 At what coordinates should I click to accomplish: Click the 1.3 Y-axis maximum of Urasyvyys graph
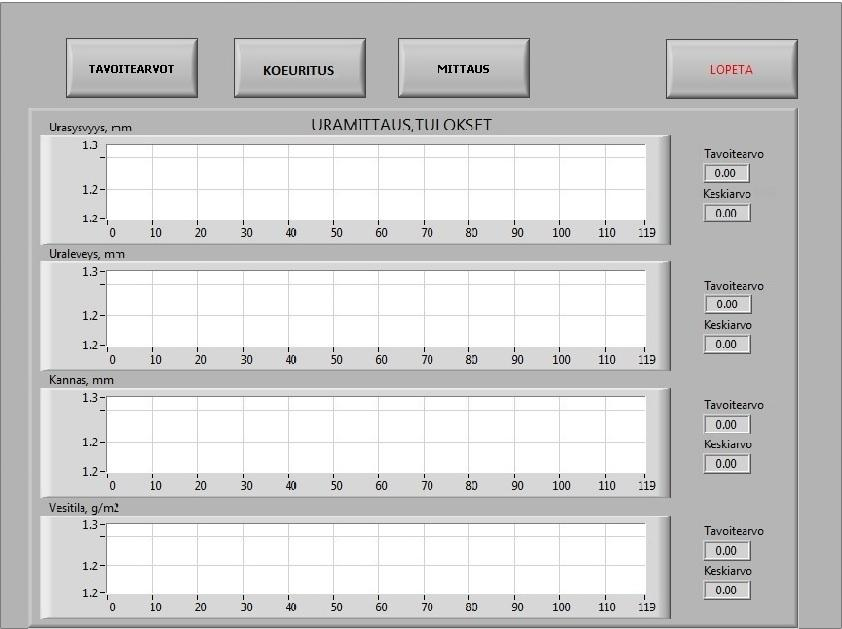click(90, 145)
